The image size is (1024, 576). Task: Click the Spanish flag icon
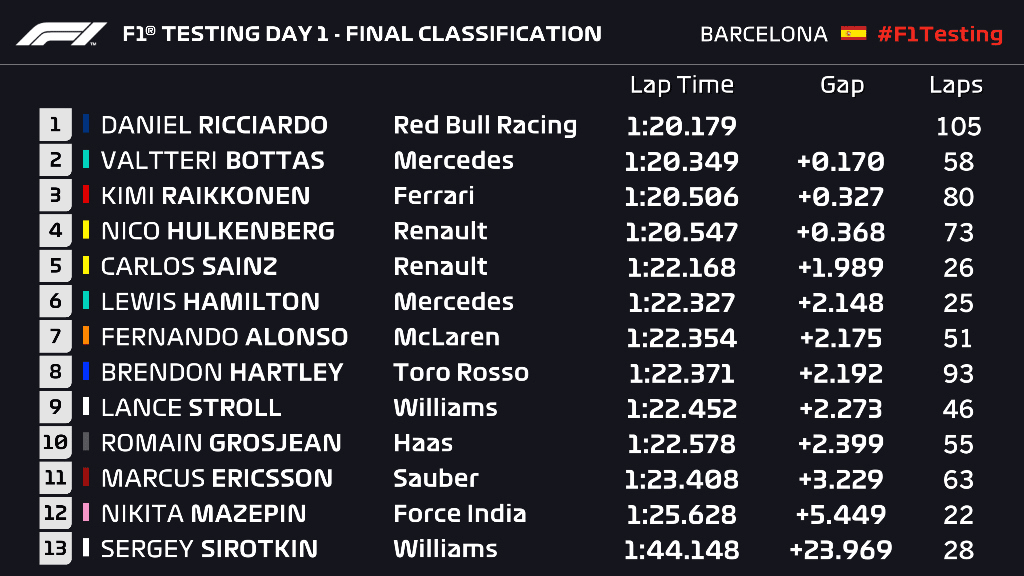pos(853,33)
